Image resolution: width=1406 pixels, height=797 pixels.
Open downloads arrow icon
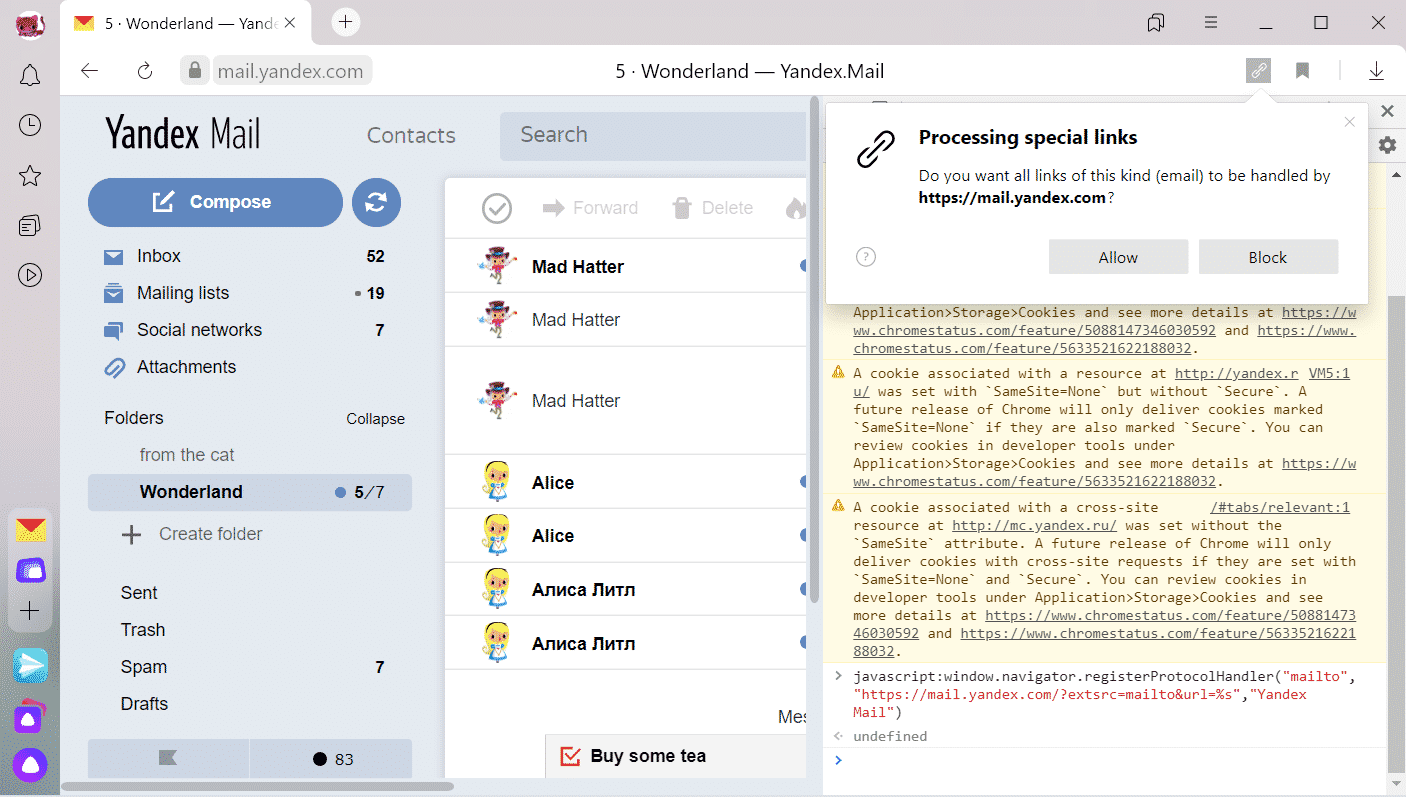pos(1376,71)
